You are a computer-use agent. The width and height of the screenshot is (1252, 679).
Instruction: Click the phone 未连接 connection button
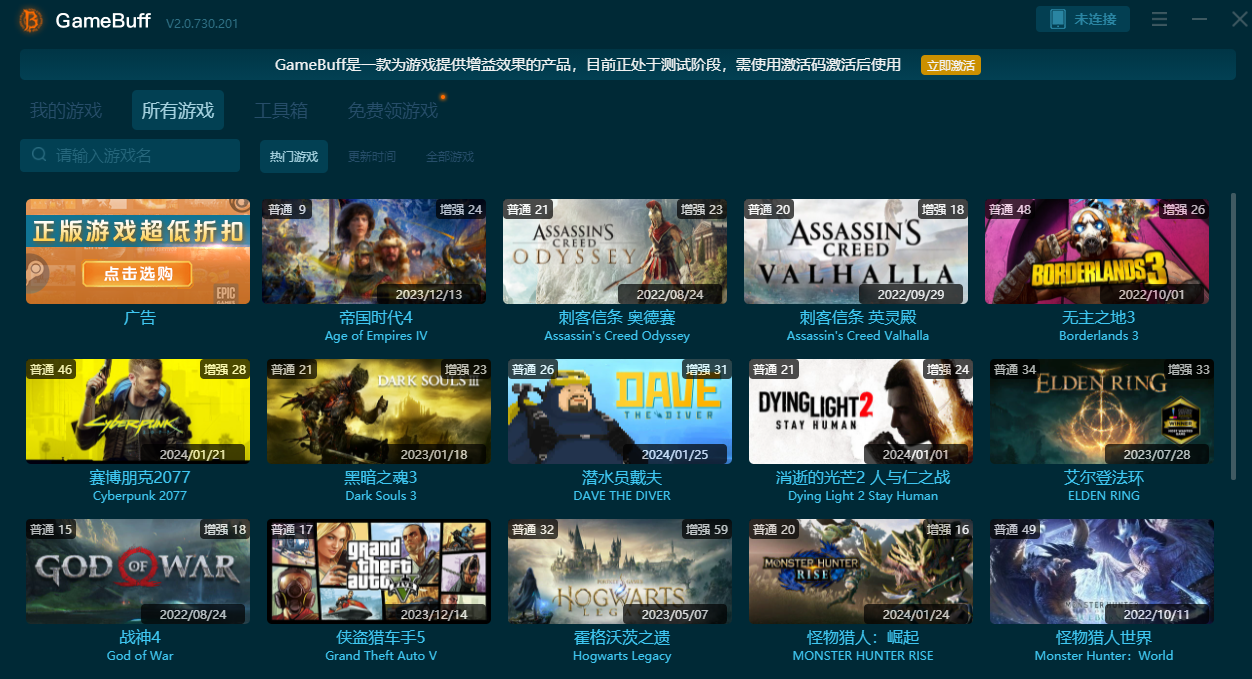click(x=1083, y=19)
